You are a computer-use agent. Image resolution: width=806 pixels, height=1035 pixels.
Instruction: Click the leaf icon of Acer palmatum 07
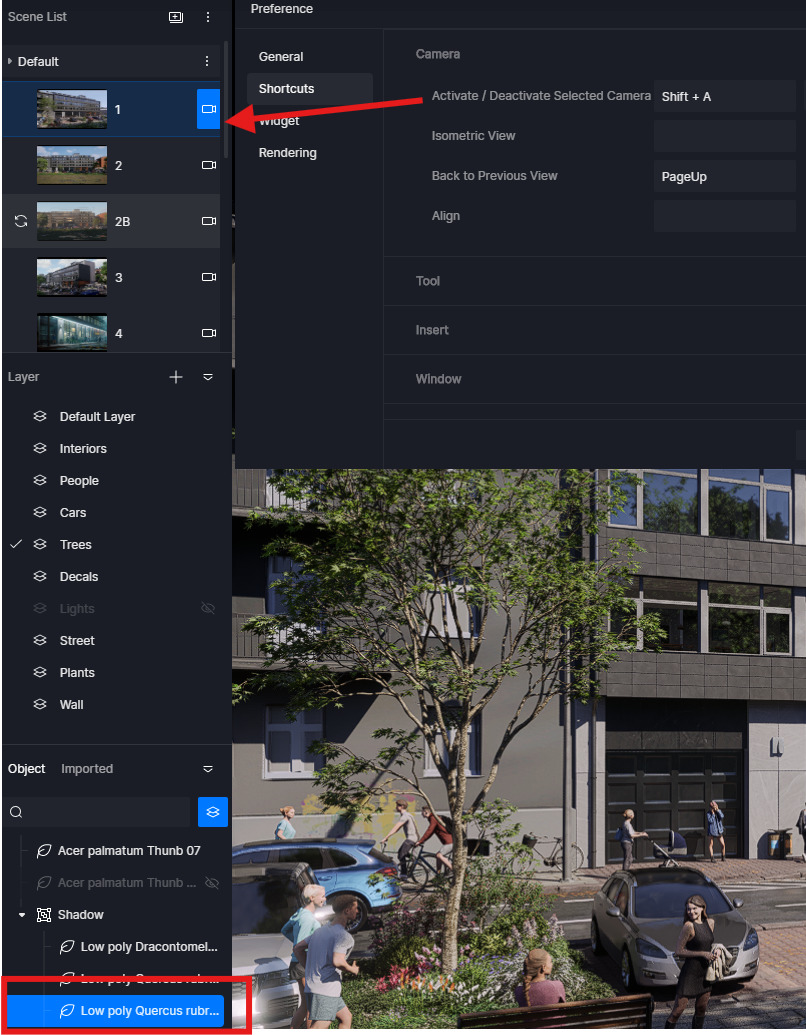(x=44, y=851)
